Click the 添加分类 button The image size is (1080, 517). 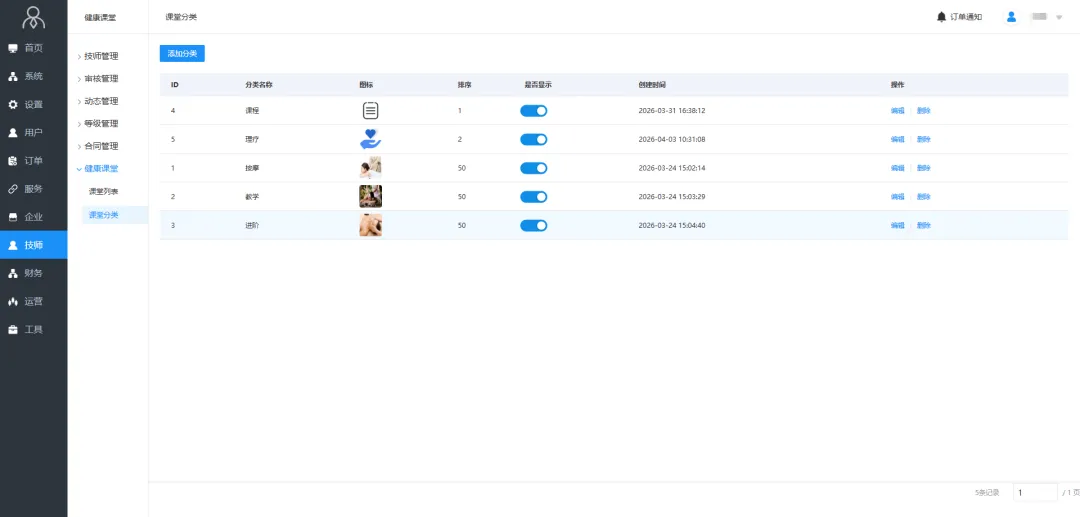tap(182, 53)
